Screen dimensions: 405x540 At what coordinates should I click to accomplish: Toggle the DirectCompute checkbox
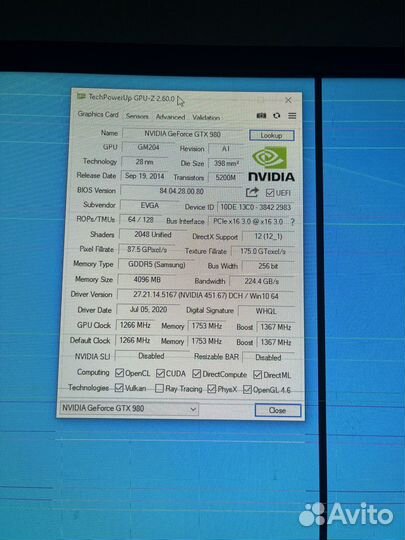tap(197, 374)
